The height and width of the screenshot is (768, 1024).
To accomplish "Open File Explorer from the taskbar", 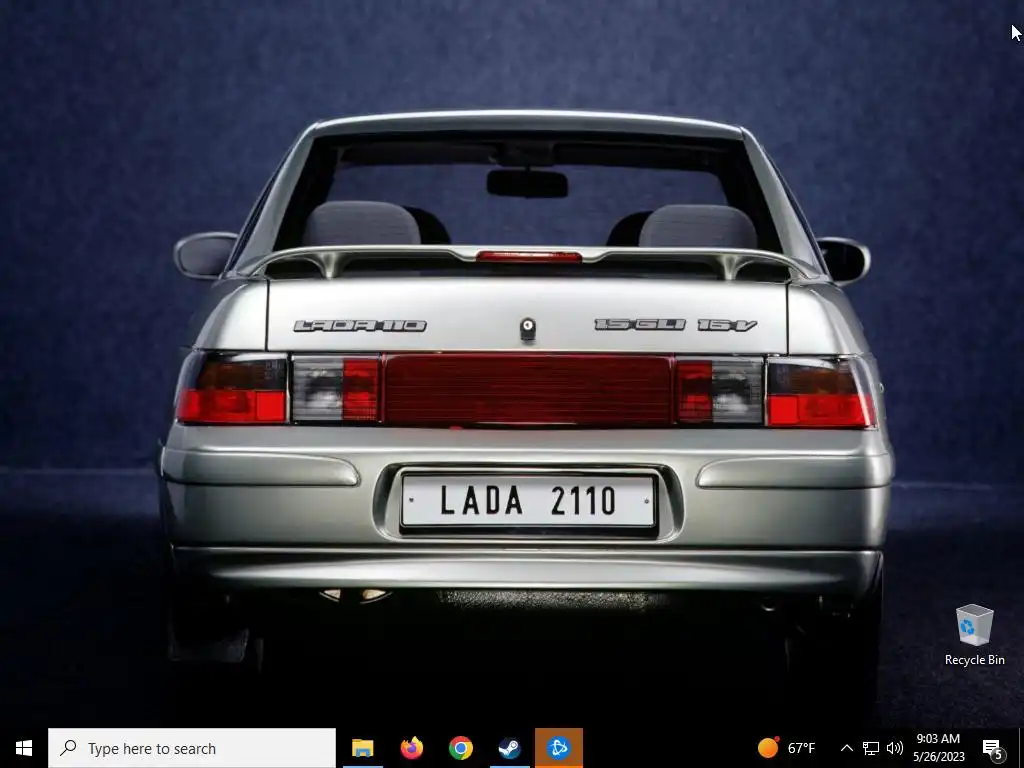I will (362, 748).
